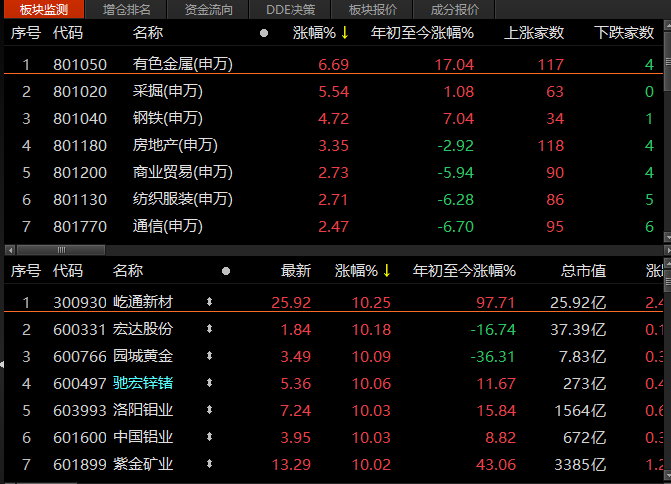Select the DDE决策 tab

(x=291, y=9)
